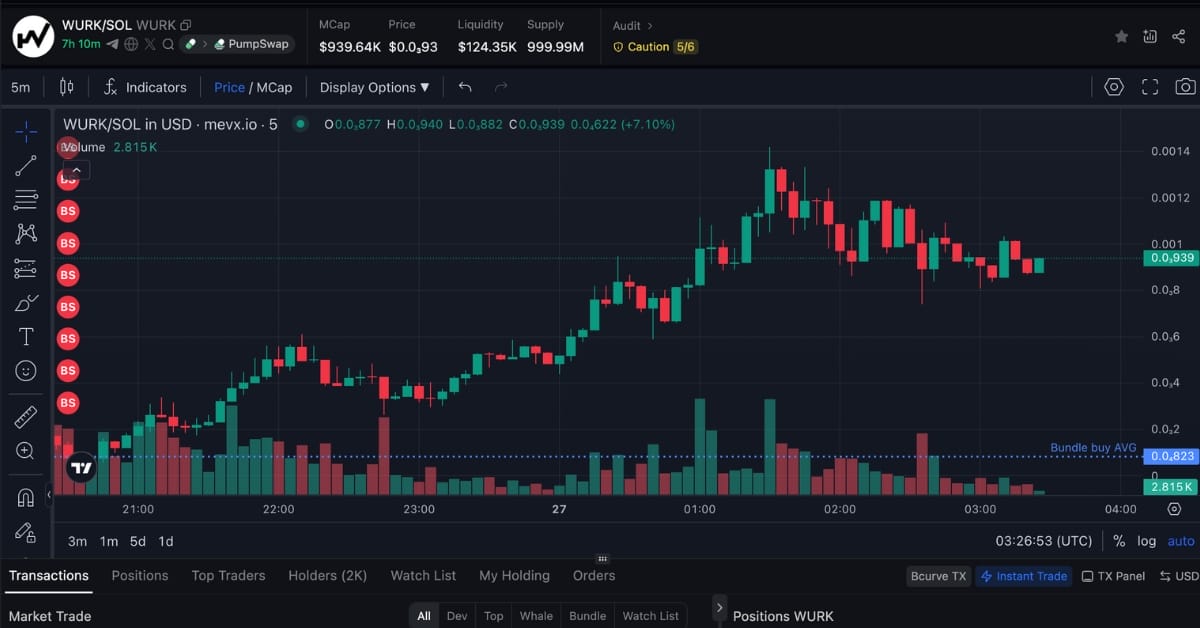Toggle lock all drawing tools
Screen dimensions: 1200x628
(x=26, y=531)
